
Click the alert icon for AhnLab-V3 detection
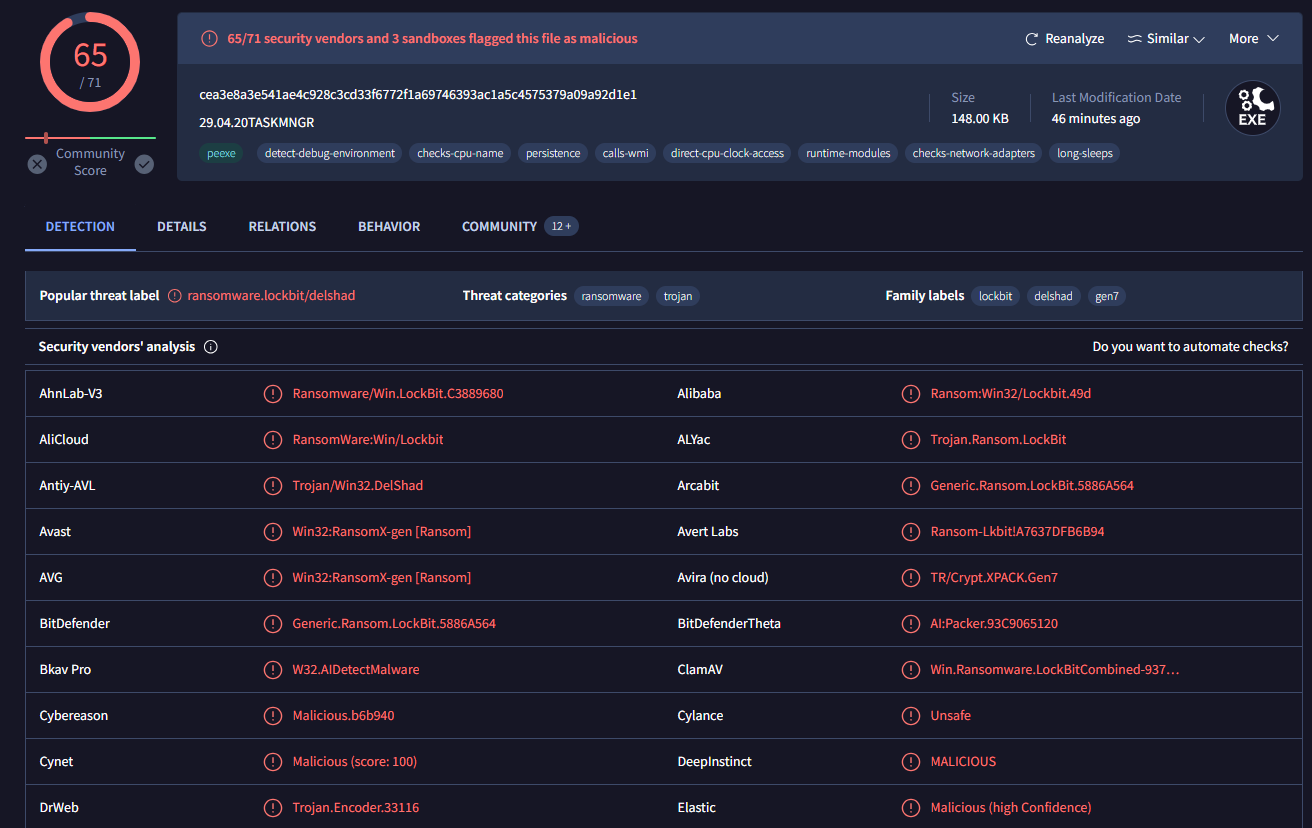click(x=272, y=394)
